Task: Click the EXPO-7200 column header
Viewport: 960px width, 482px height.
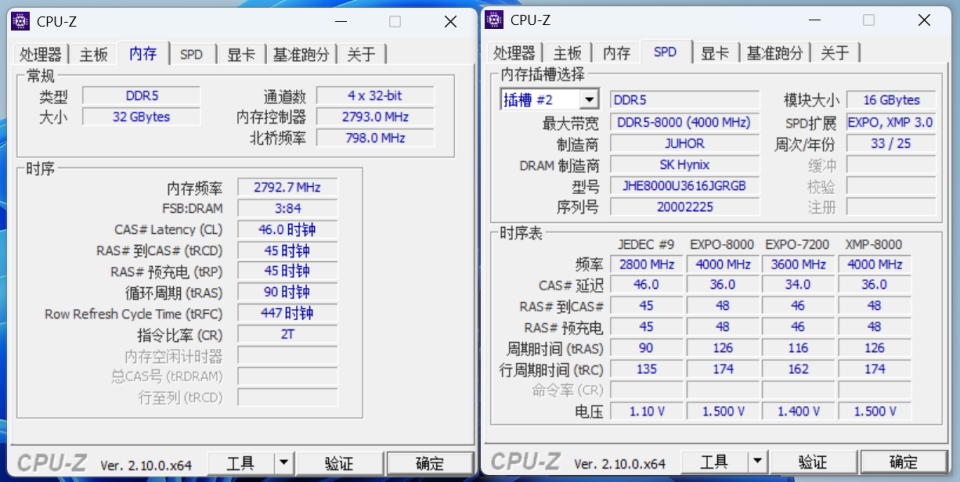Action: (797, 244)
